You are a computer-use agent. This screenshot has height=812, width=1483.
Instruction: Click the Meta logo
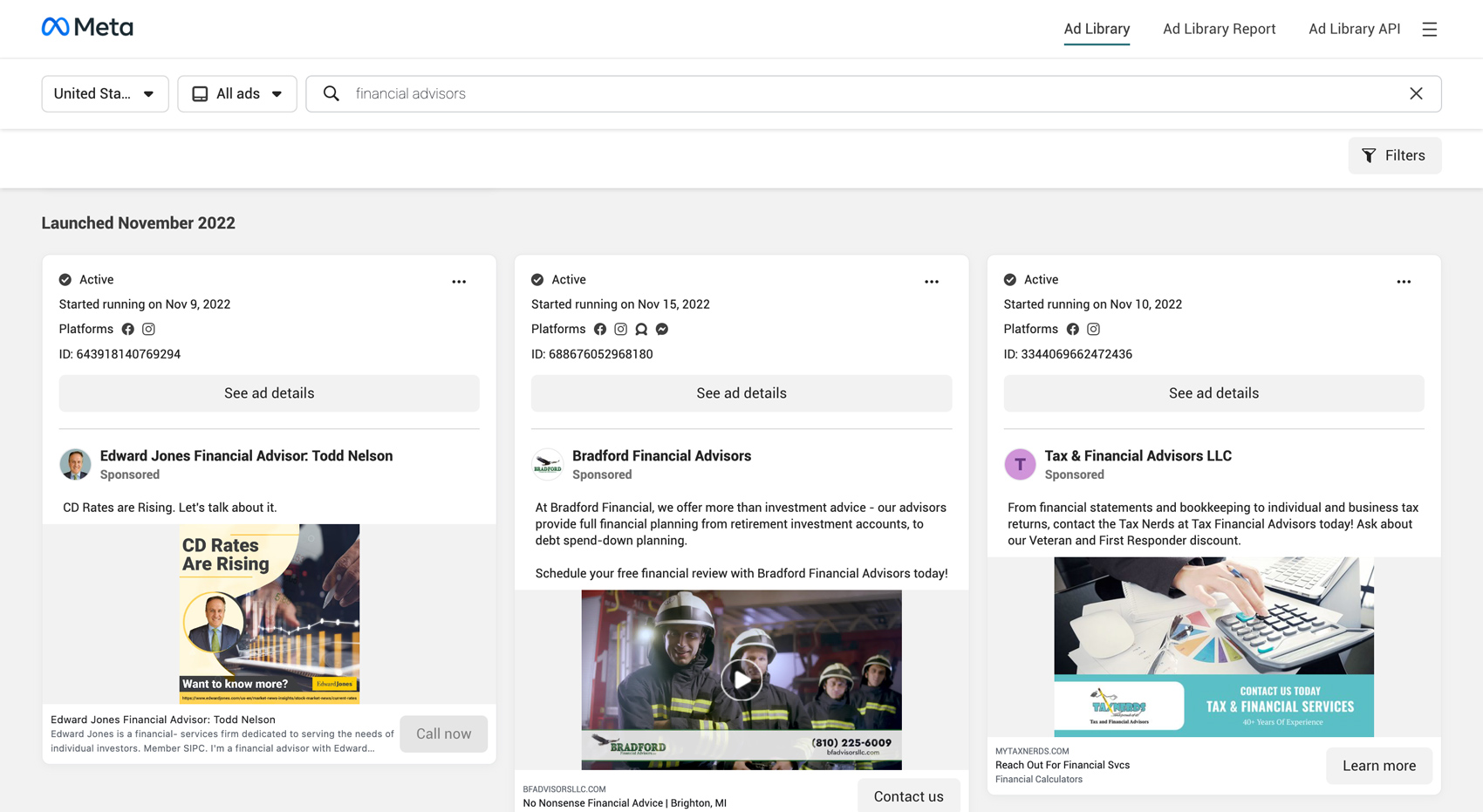(x=87, y=28)
